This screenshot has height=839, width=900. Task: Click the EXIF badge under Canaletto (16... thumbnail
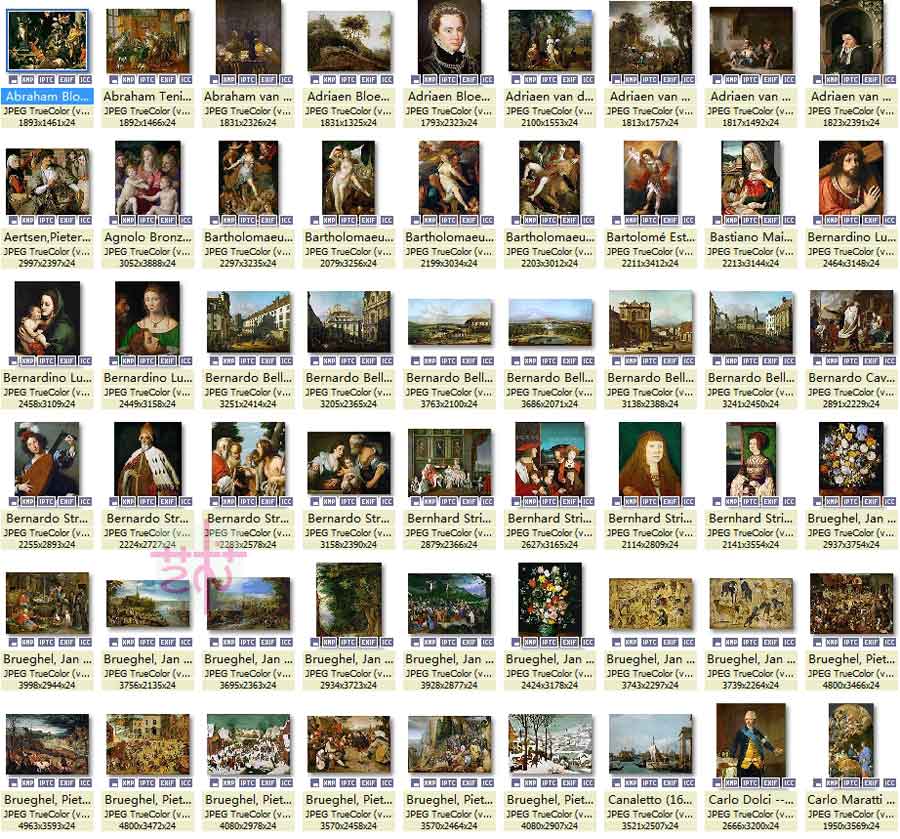coord(670,783)
